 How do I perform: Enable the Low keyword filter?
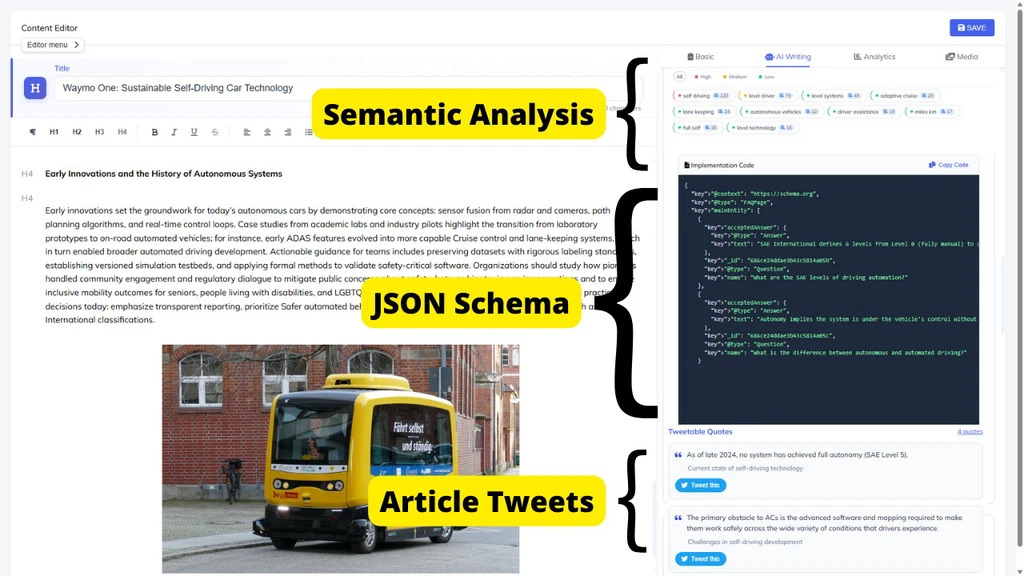[x=765, y=77]
